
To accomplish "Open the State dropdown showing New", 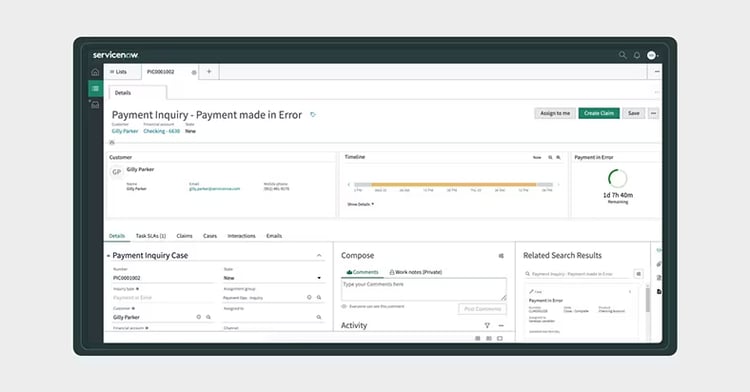I will pyautogui.click(x=273, y=278).
